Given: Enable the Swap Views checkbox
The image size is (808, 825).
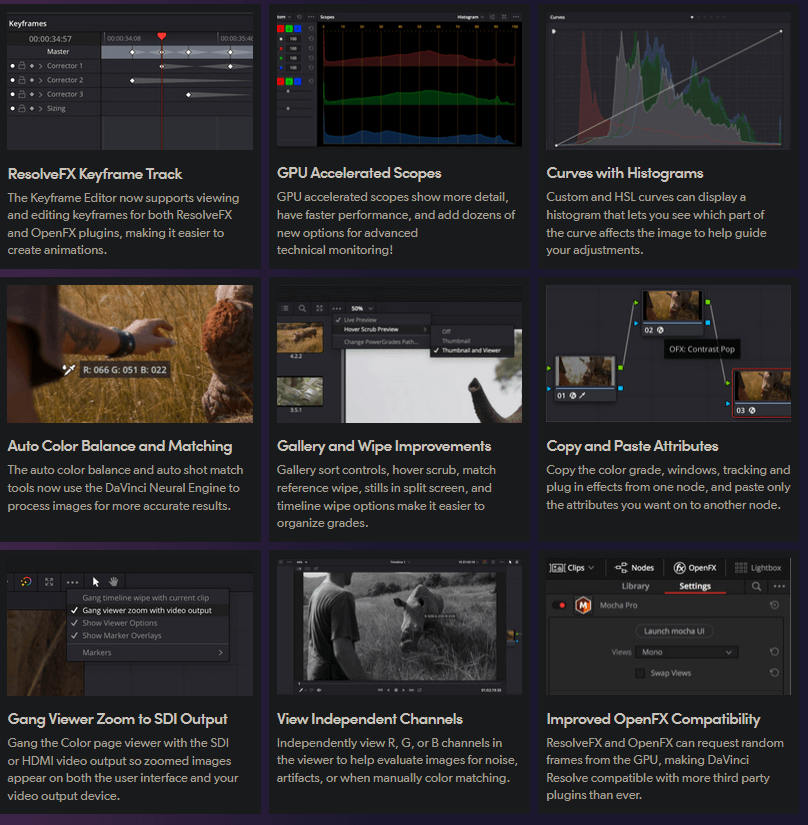Looking at the screenshot, I should [640, 673].
